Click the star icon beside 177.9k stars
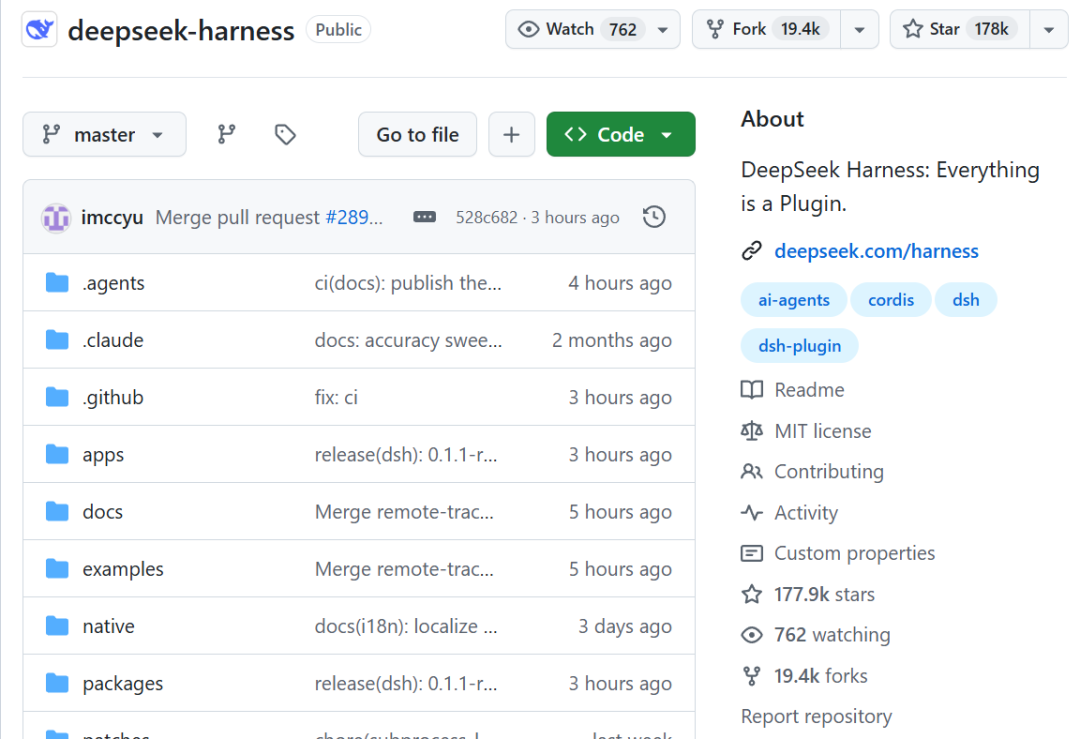The width and height of the screenshot is (1080, 739). click(x=751, y=594)
